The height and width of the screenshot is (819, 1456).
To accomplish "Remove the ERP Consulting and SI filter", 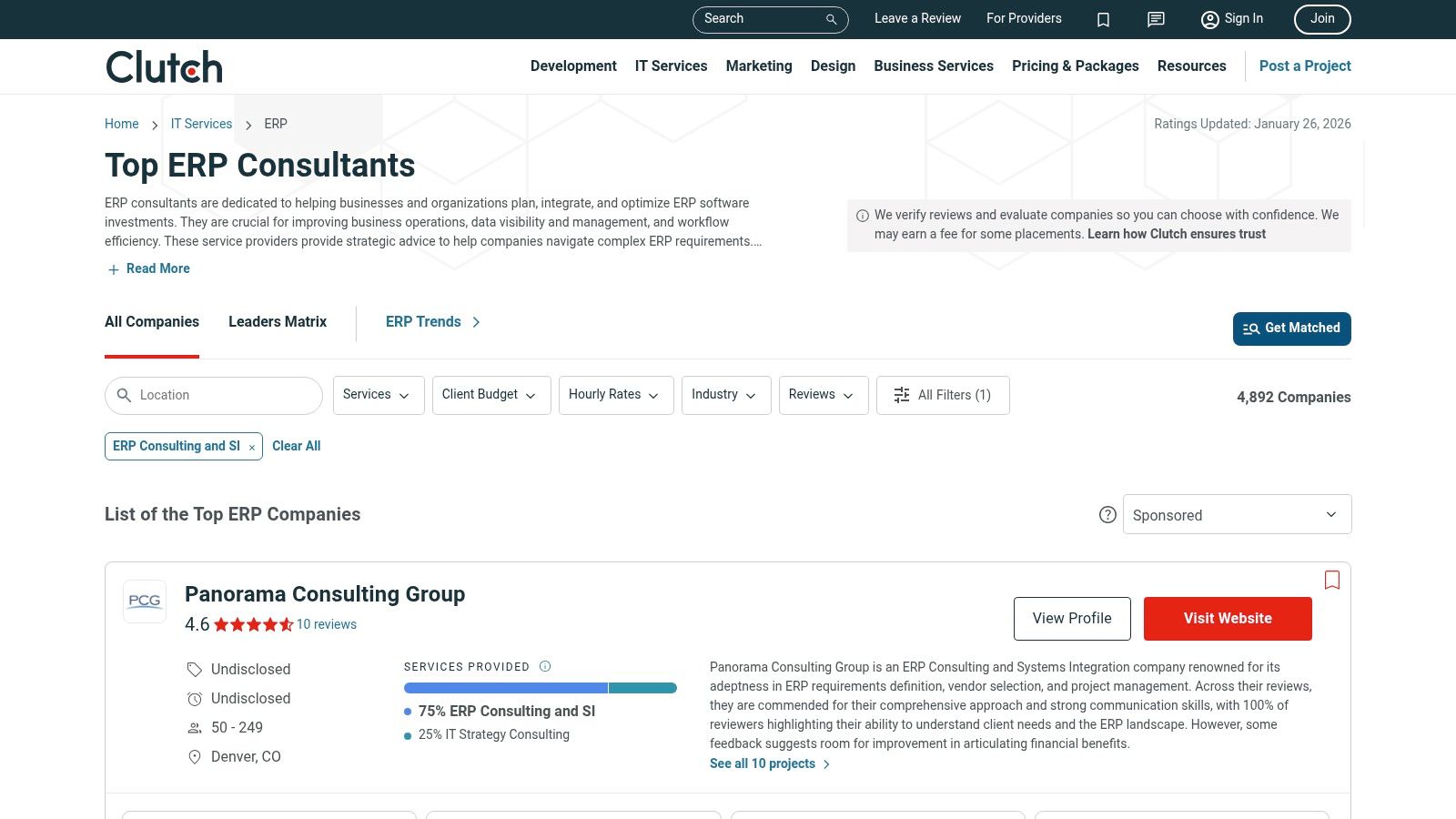I will 251,447.
